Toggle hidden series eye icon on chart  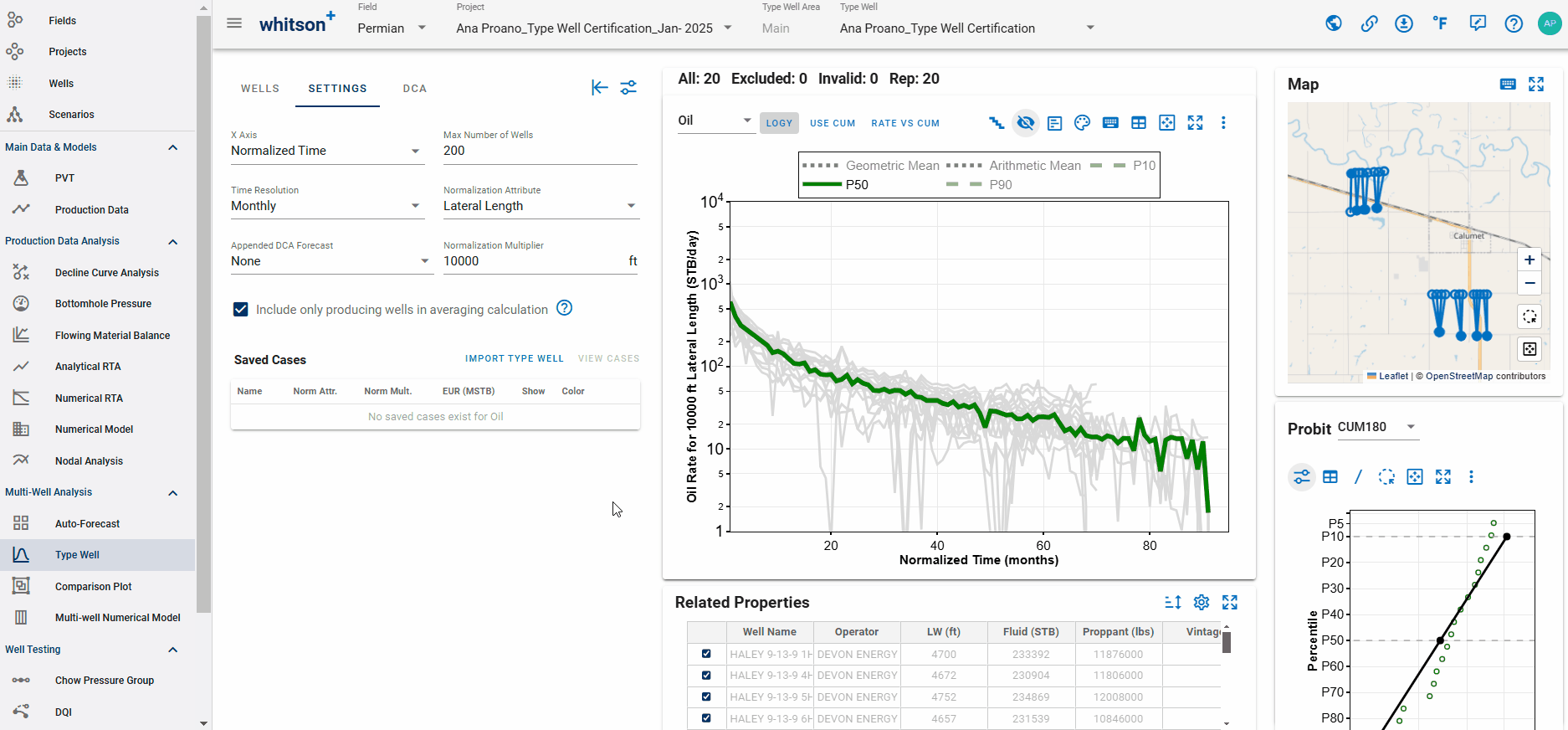[x=1025, y=123]
